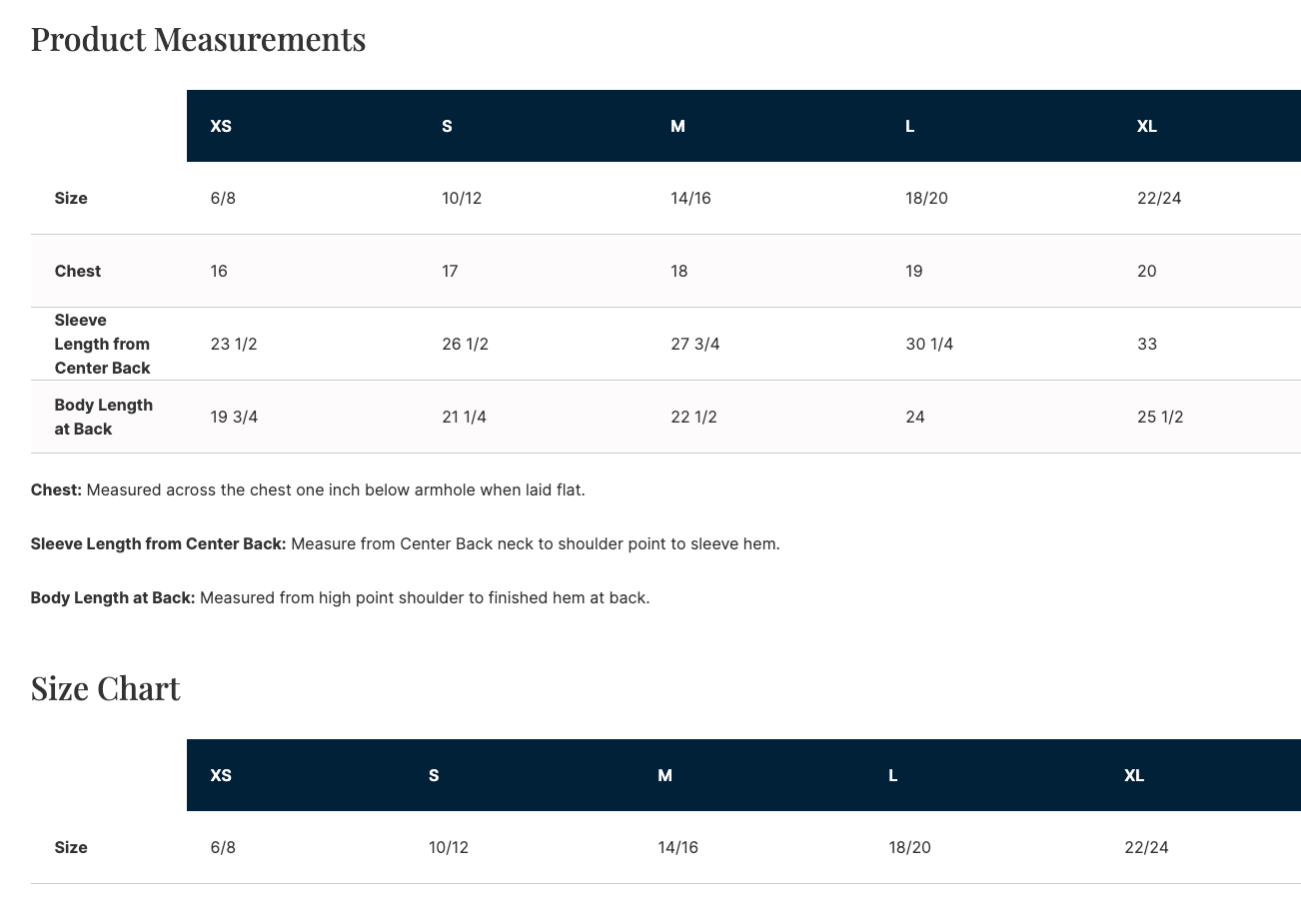Select body length value 19 3/4

(x=234, y=417)
